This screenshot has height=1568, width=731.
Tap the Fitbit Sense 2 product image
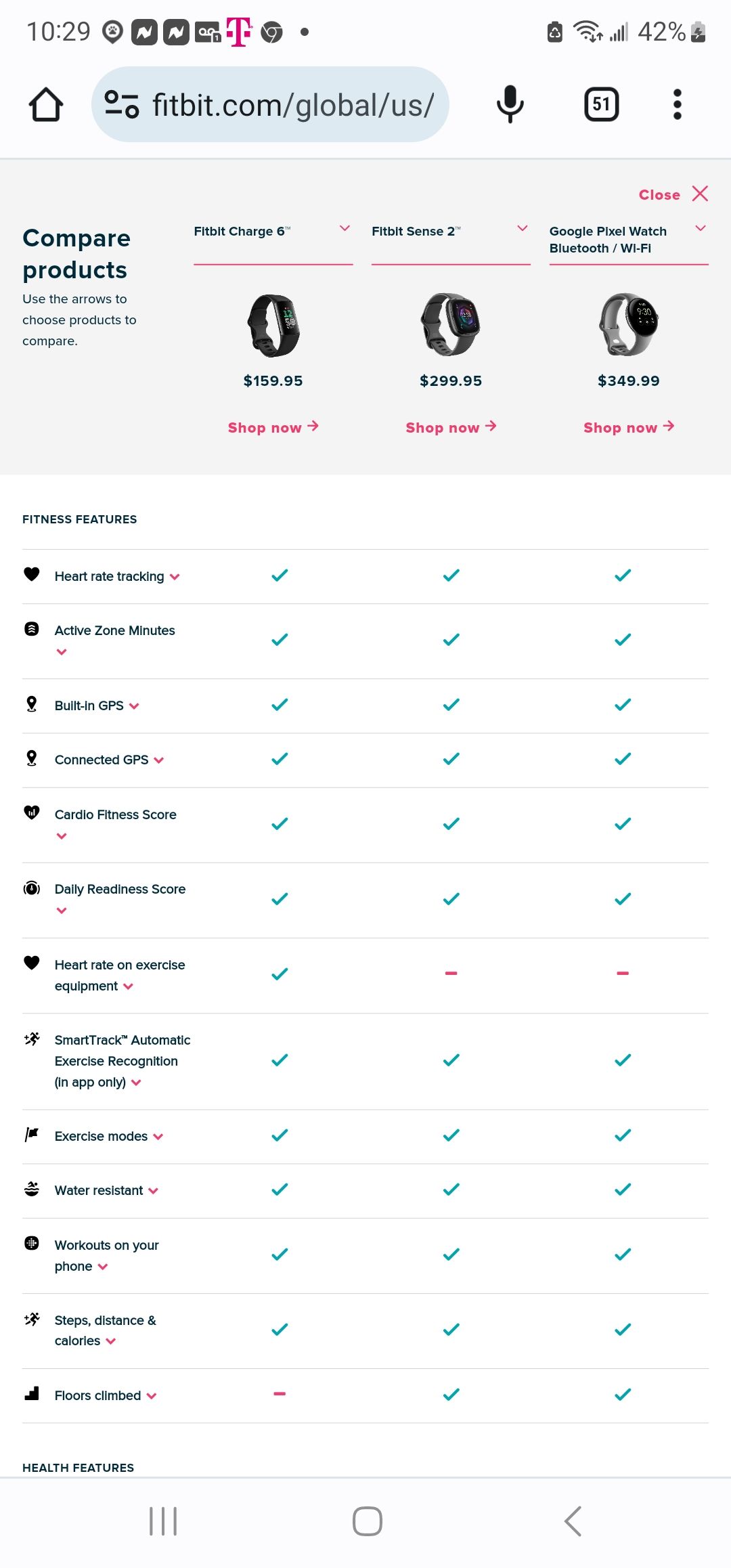[450, 325]
